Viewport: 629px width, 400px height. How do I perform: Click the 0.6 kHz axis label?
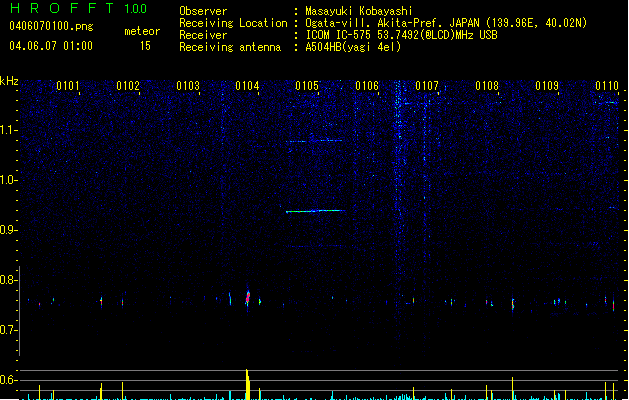pos(8,380)
